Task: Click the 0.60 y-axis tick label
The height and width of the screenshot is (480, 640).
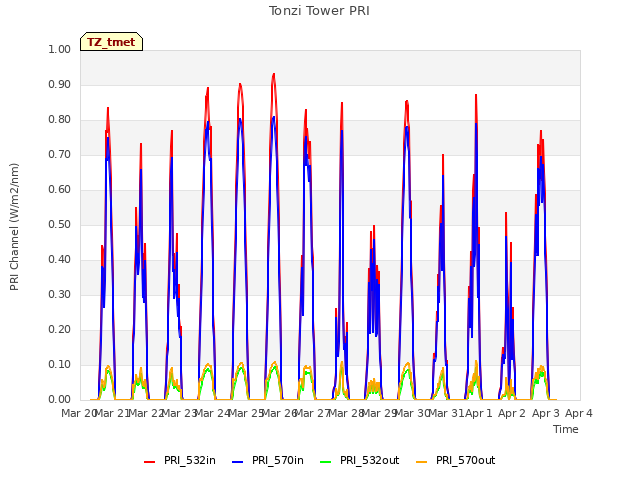Action: (x=60, y=189)
